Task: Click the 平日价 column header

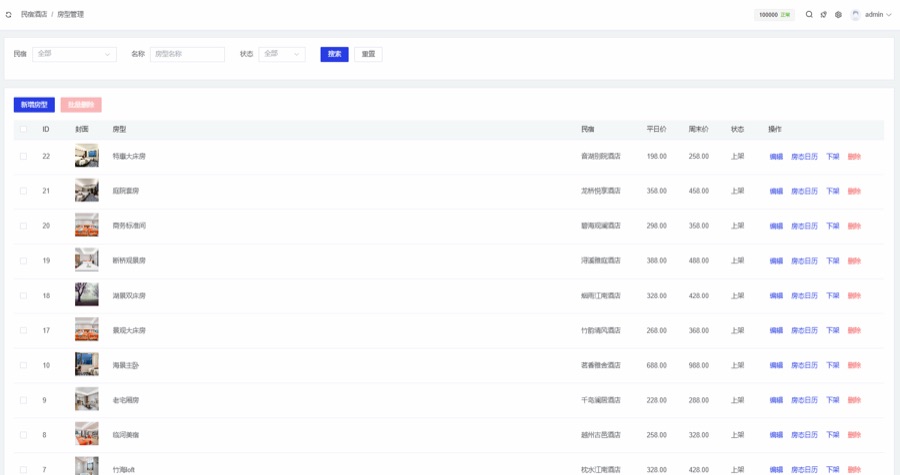Action: pos(656,129)
